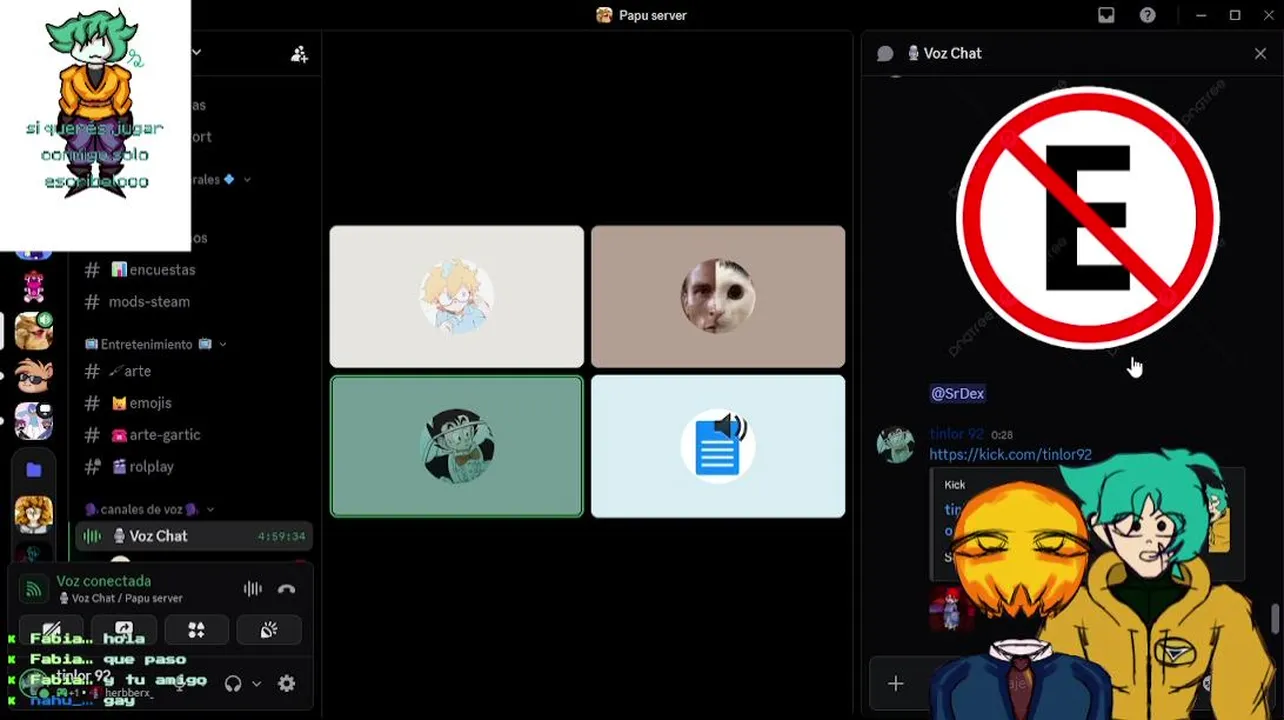Open server icon with green speaker badge

pyautogui.click(x=33, y=331)
